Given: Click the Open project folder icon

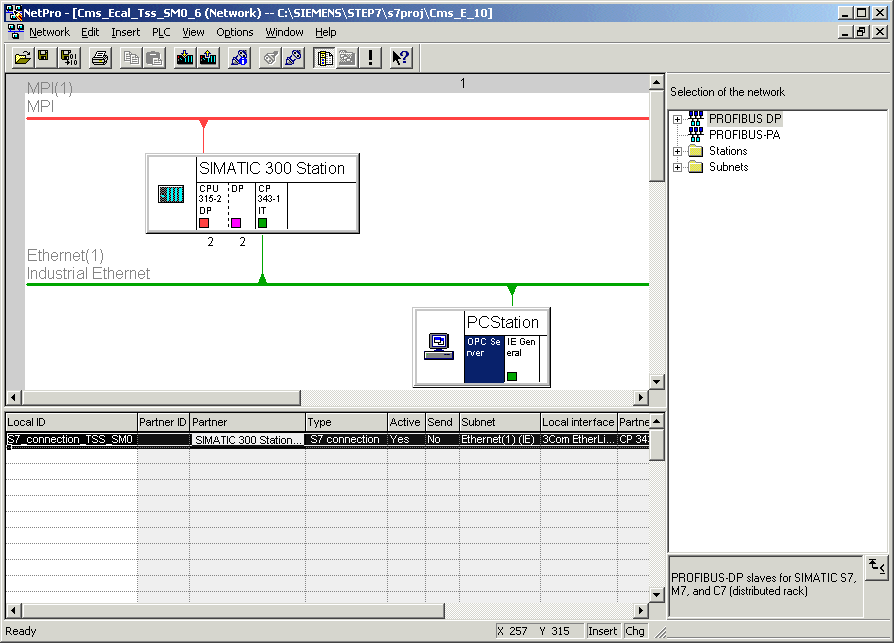Looking at the screenshot, I should coord(23,58).
